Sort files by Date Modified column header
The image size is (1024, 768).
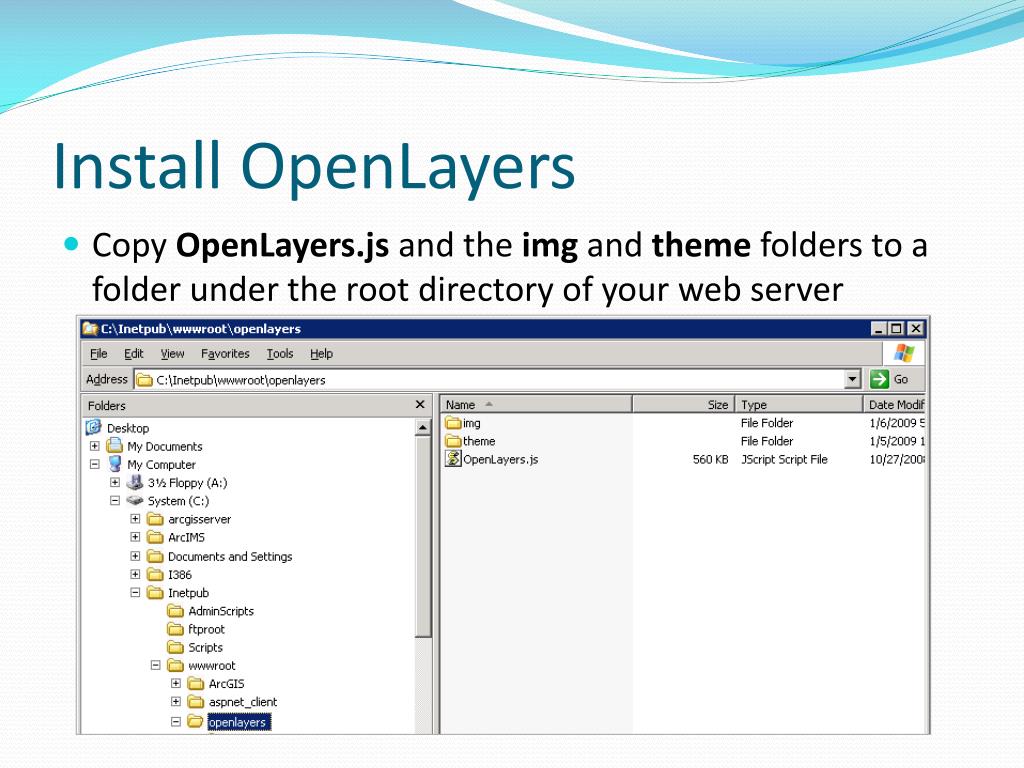895,405
